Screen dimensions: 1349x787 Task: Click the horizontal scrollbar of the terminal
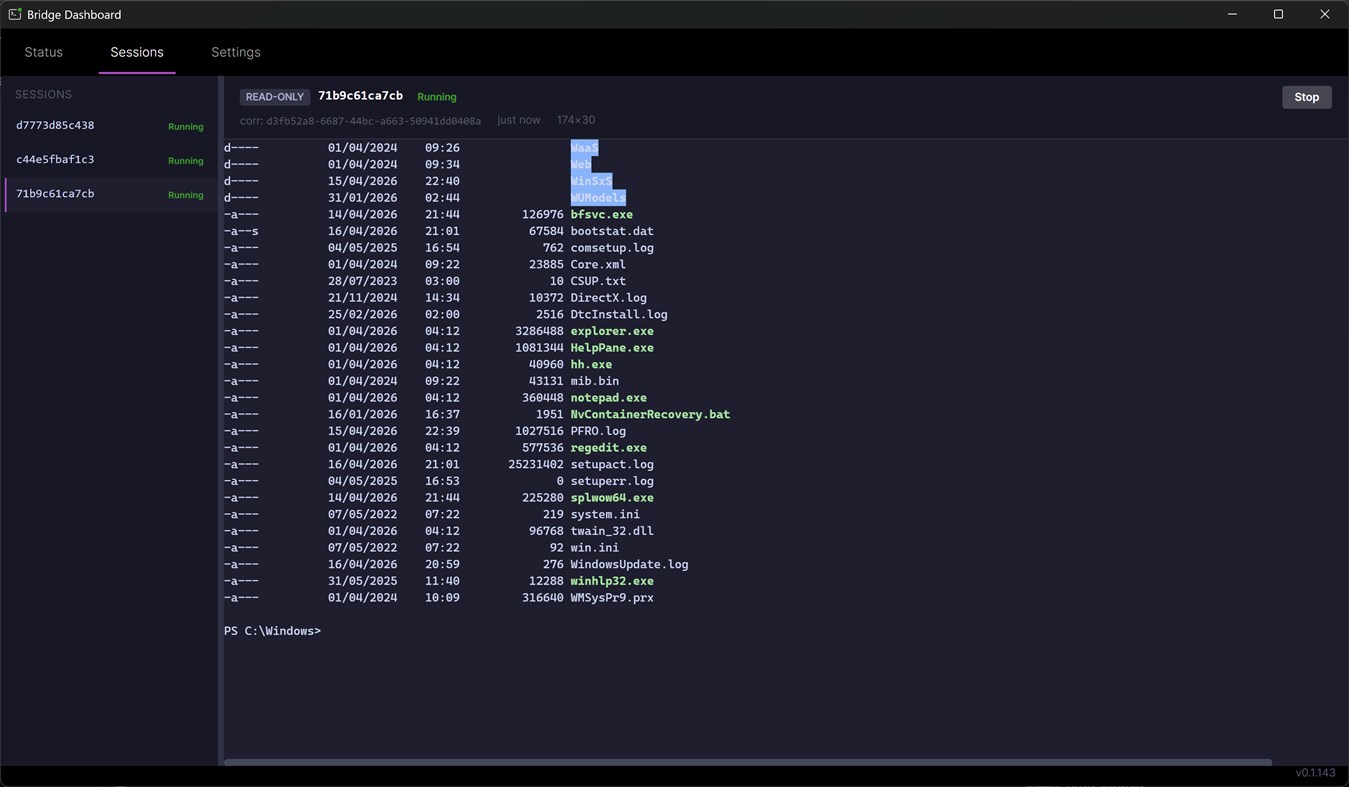pos(747,762)
